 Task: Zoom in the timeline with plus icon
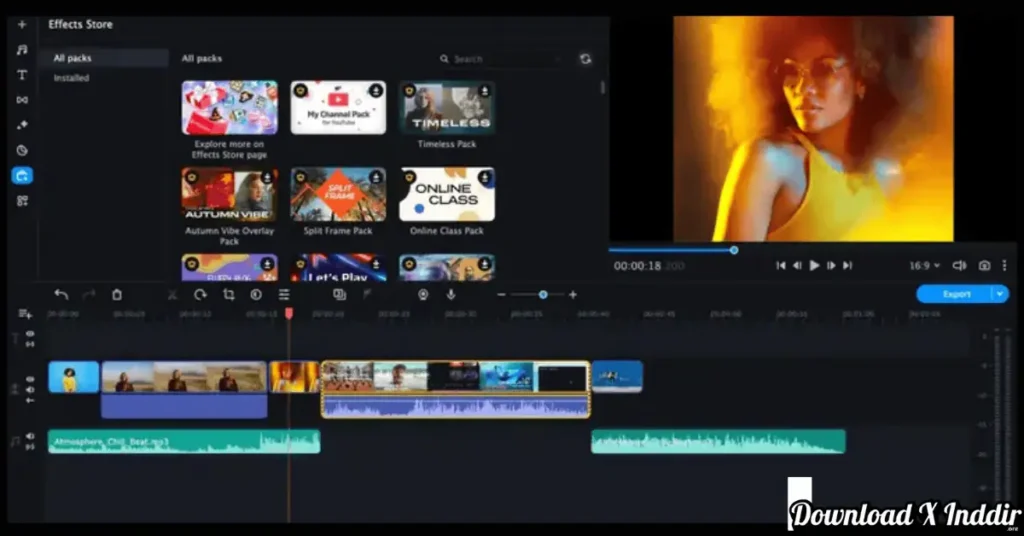(573, 294)
